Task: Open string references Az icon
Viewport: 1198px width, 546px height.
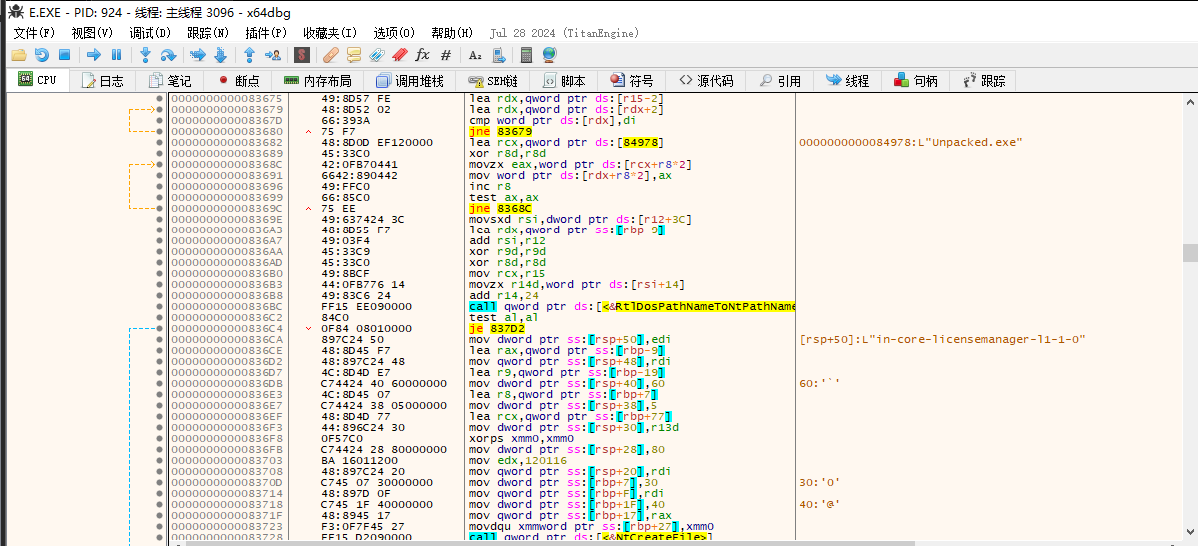Action: pyautogui.click(x=475, y=55)
